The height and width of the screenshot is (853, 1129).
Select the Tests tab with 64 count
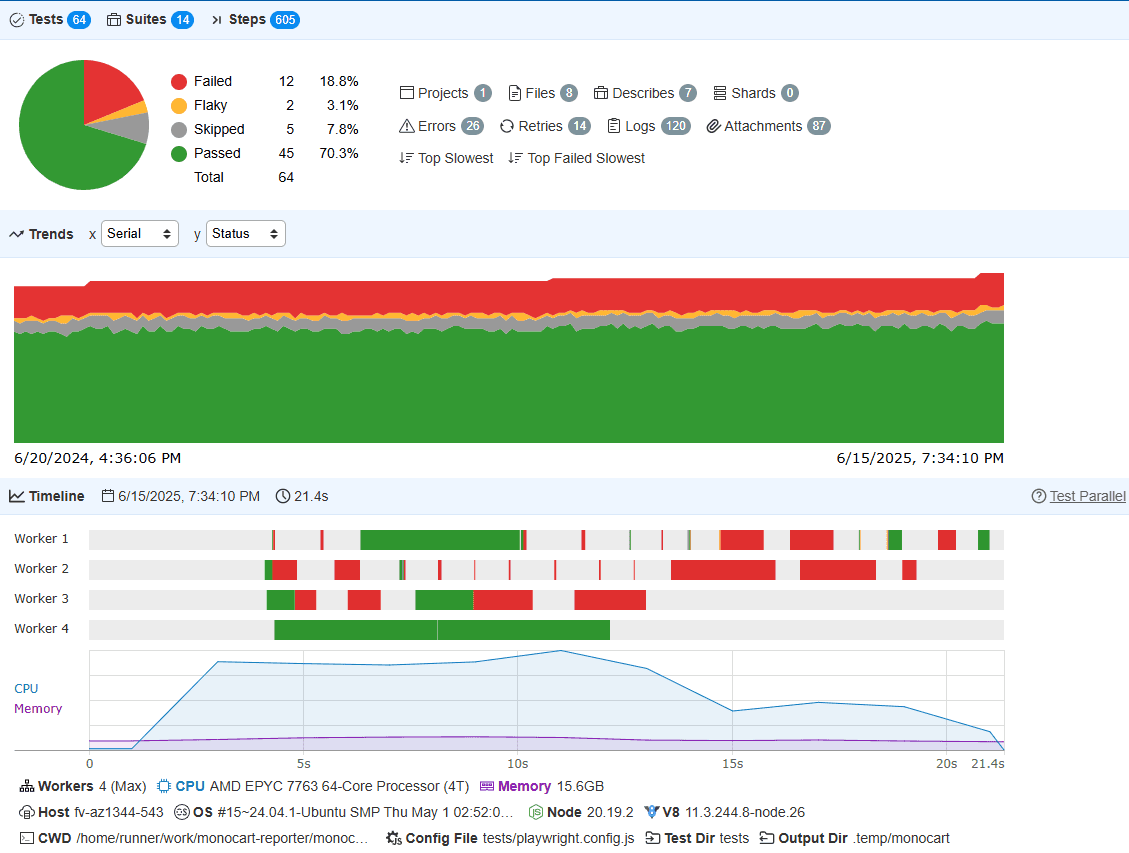coord(49,20)
